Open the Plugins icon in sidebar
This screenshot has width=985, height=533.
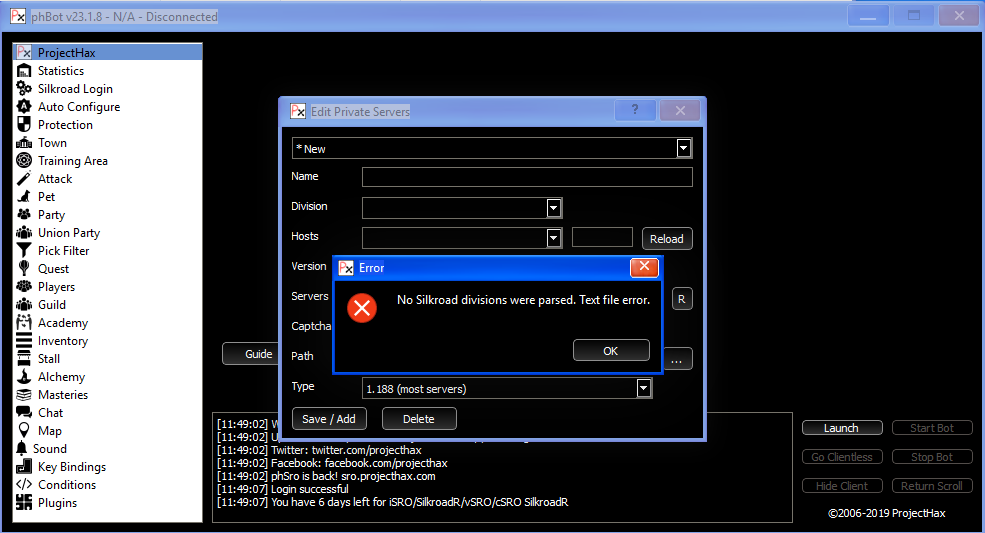[24, 503]
